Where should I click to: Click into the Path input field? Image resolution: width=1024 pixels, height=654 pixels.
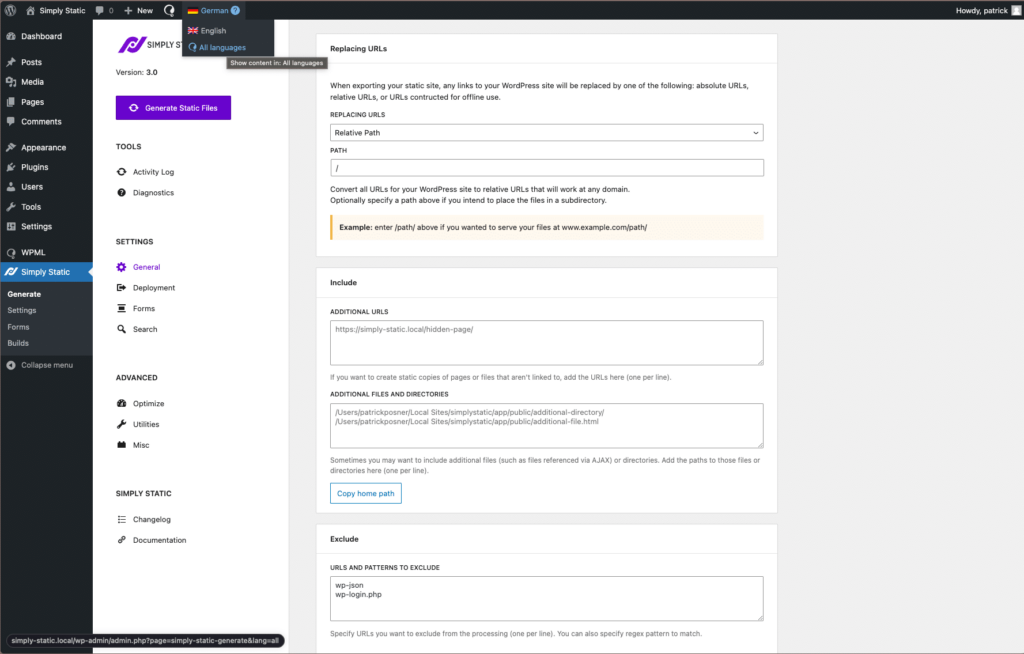[x=547, y=168]
